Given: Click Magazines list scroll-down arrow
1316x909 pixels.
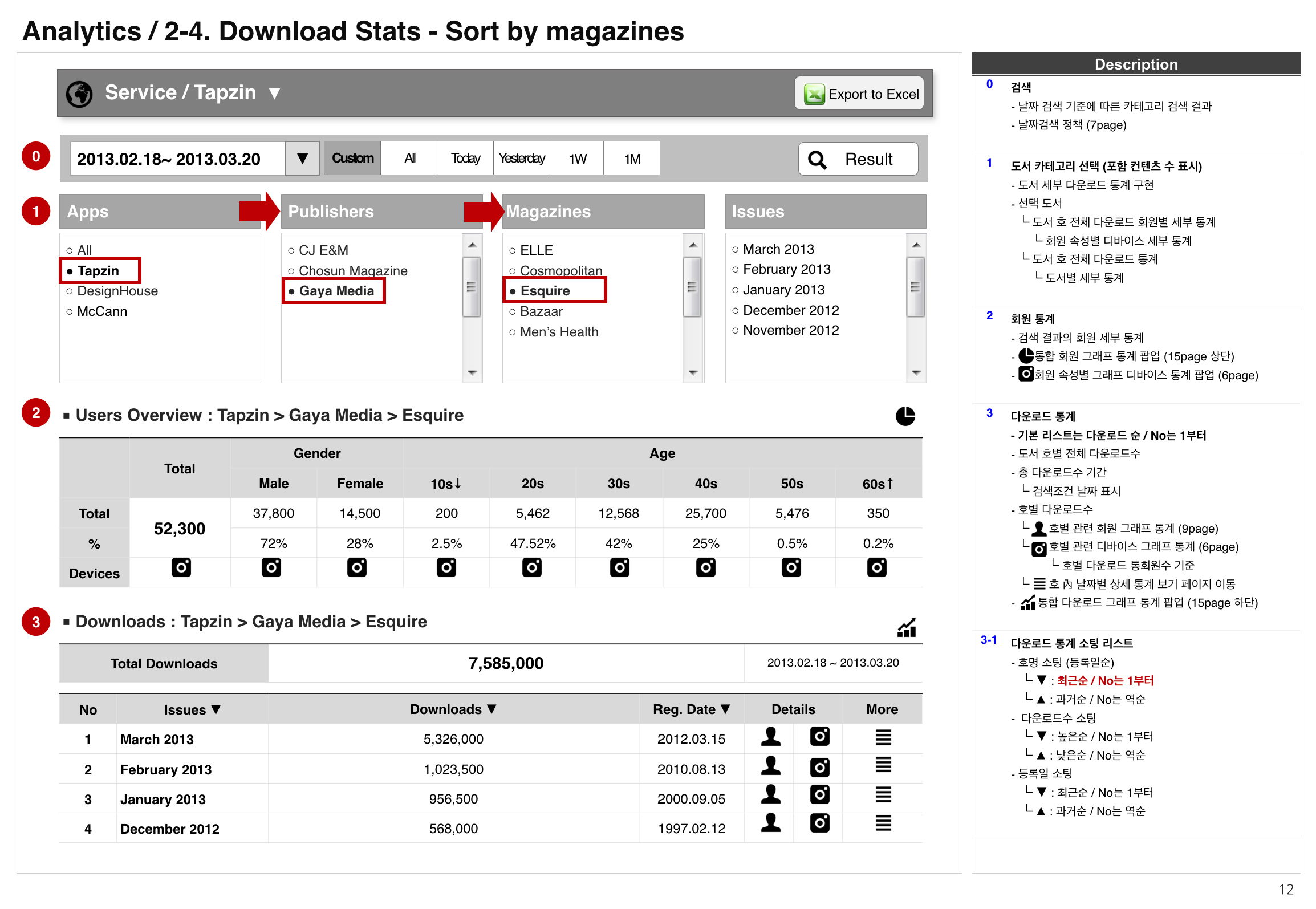Looking at the screenshot, I should pos(693,372).
